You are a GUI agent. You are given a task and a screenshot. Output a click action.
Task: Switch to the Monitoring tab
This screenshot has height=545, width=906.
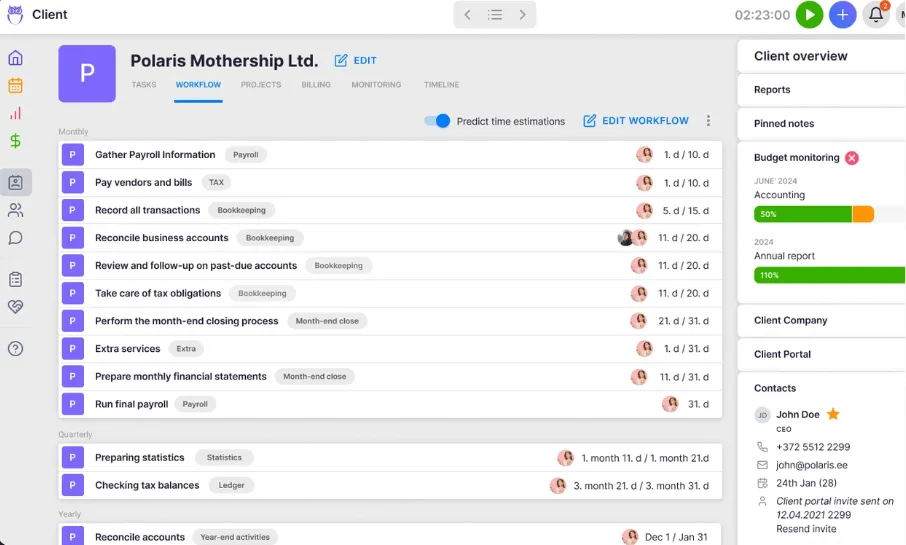click(376, 84)
